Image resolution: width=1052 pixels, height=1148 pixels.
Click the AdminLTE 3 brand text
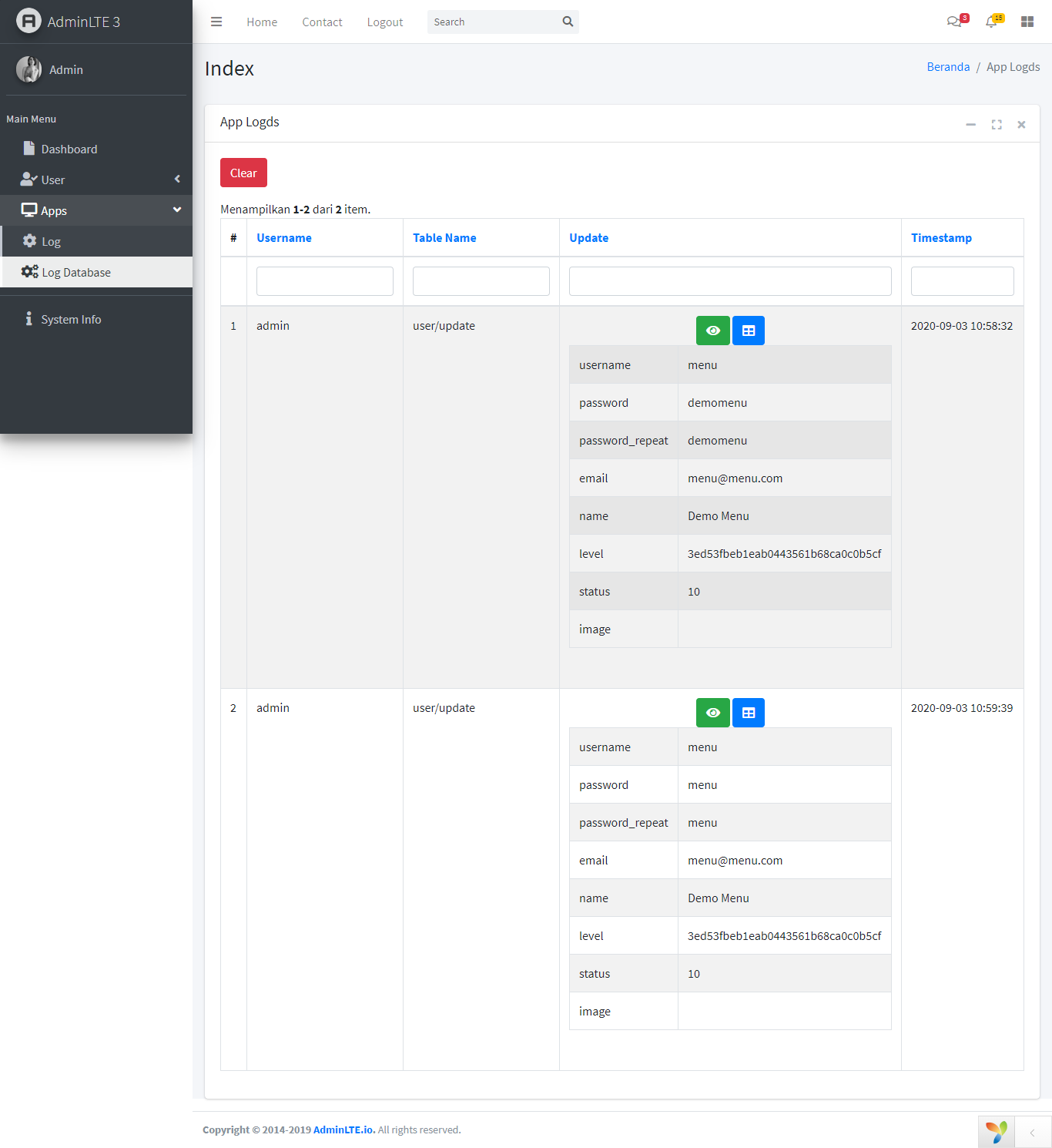(84, 22)
